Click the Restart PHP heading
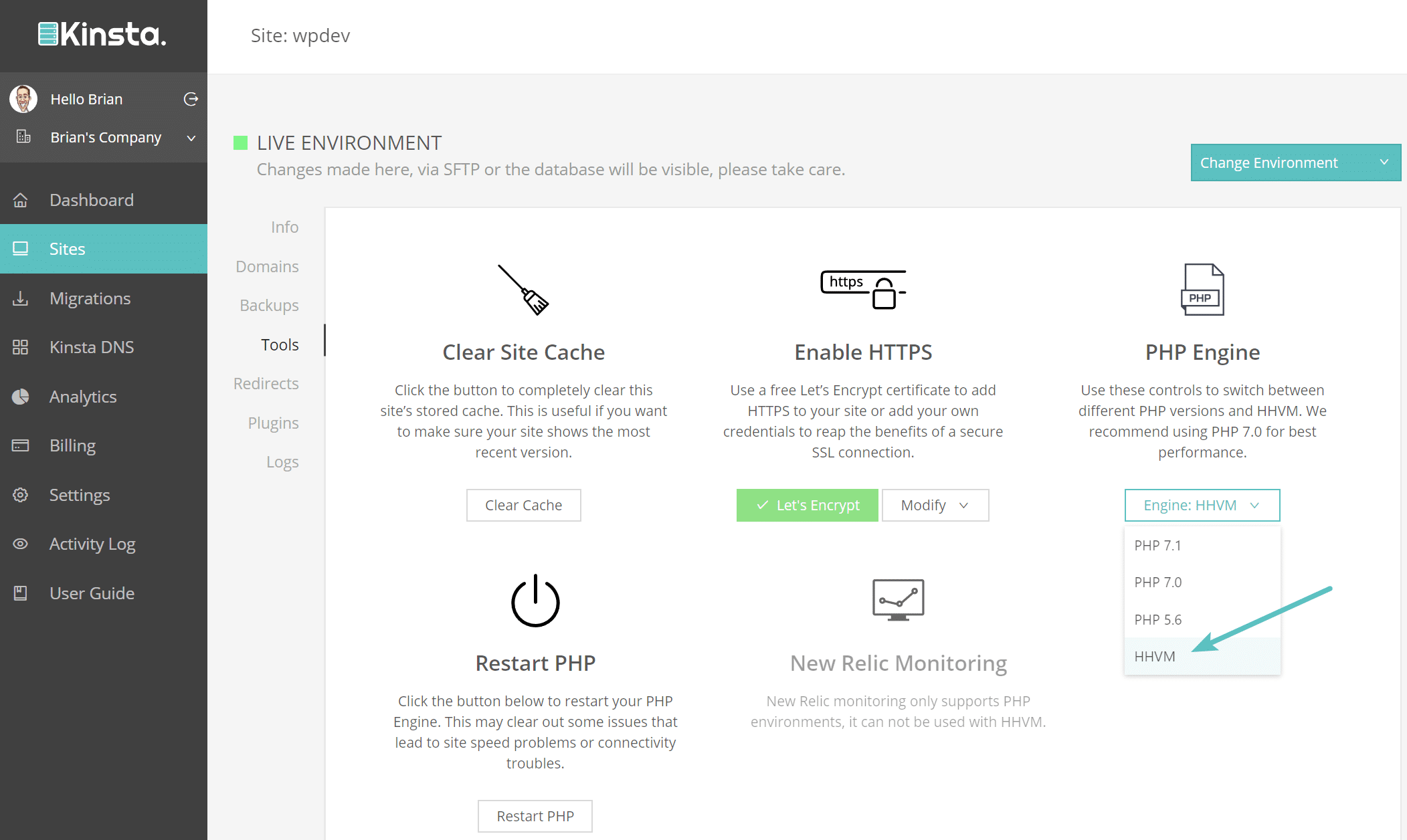 coord(535,663)
